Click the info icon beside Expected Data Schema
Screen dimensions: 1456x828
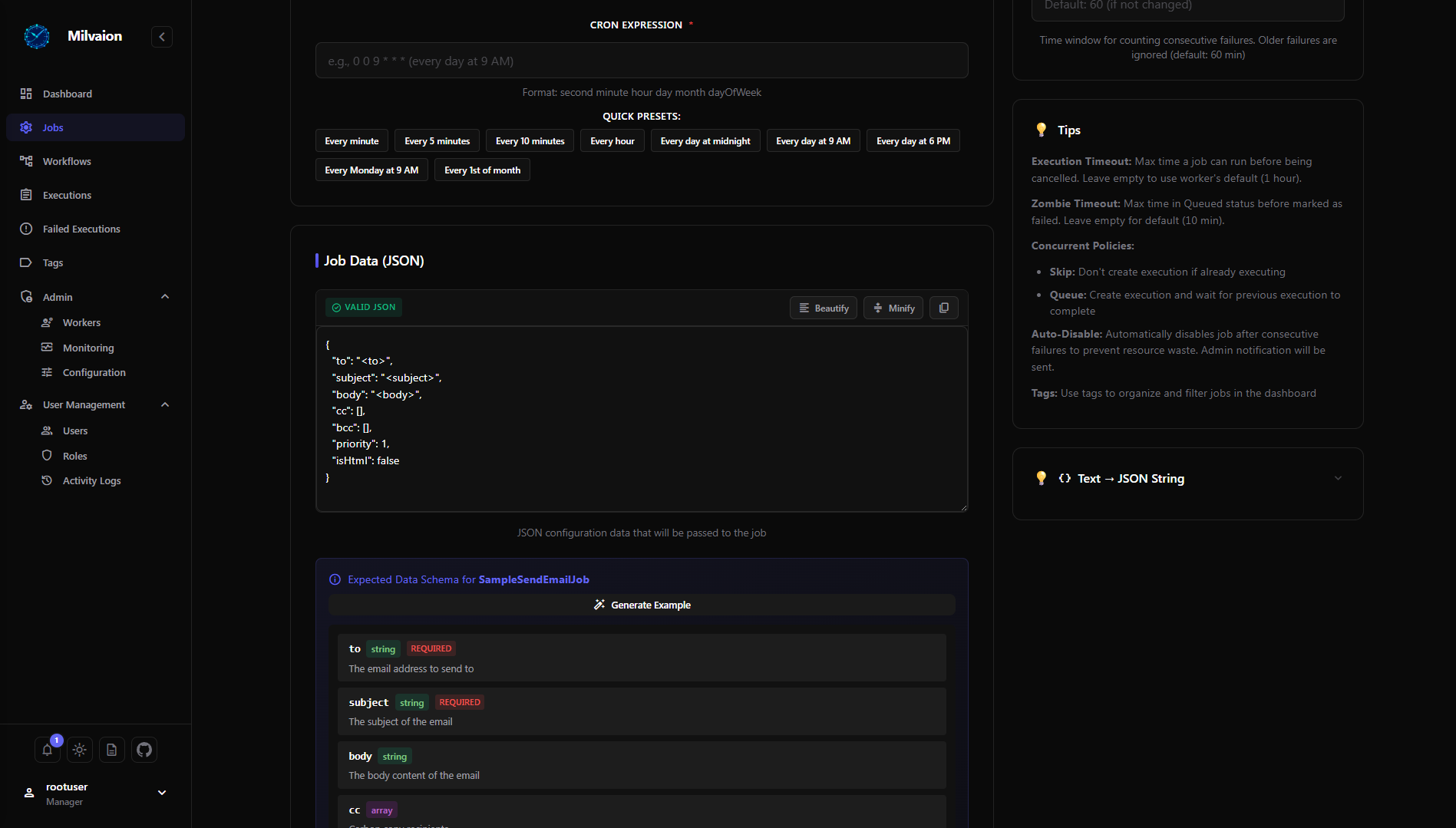pos(335,580)
